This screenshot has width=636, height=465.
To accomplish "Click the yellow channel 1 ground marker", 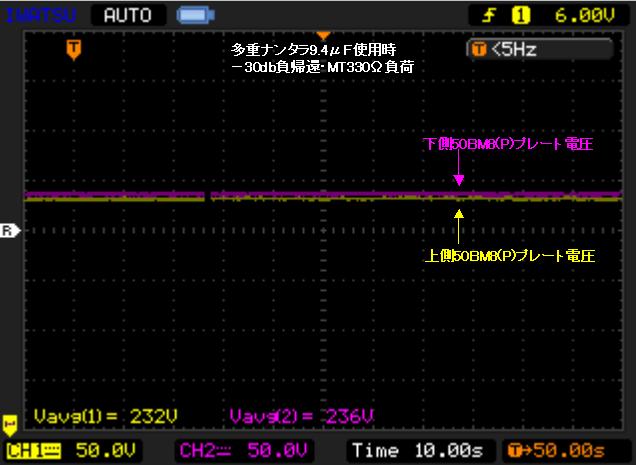I will click(10, 423).
